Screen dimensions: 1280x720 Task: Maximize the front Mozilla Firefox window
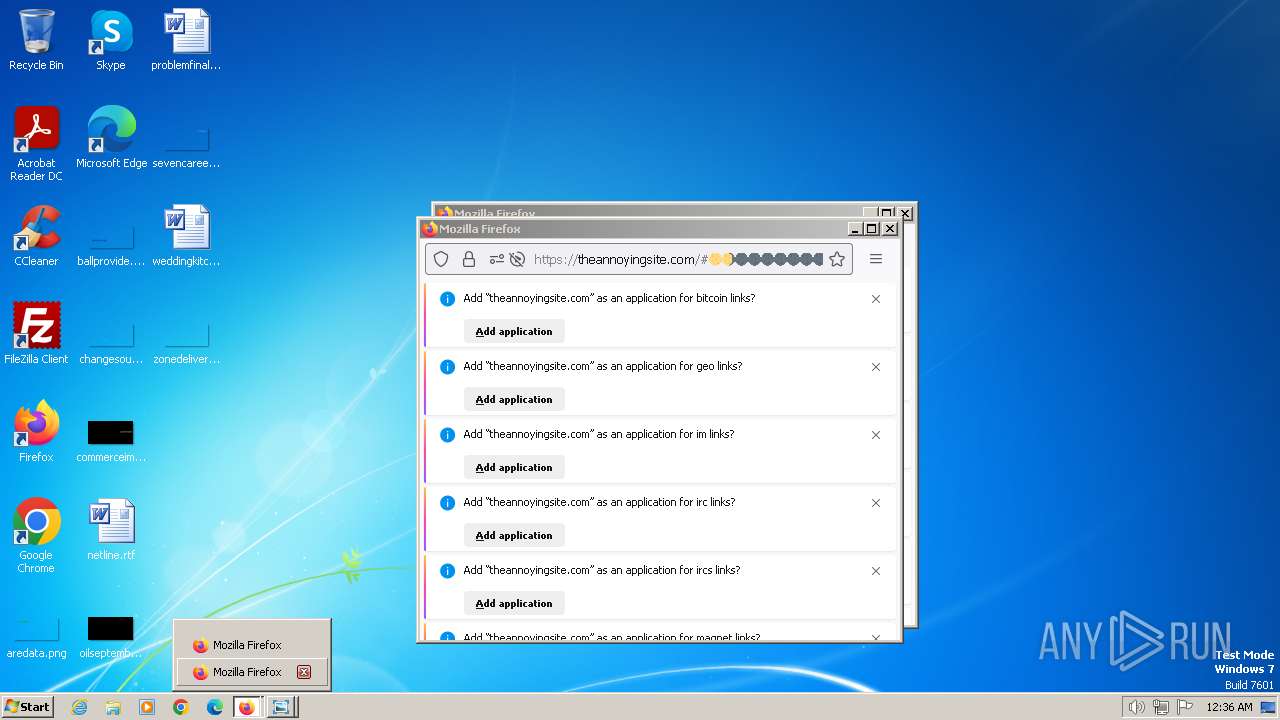(x=871, y=229)
